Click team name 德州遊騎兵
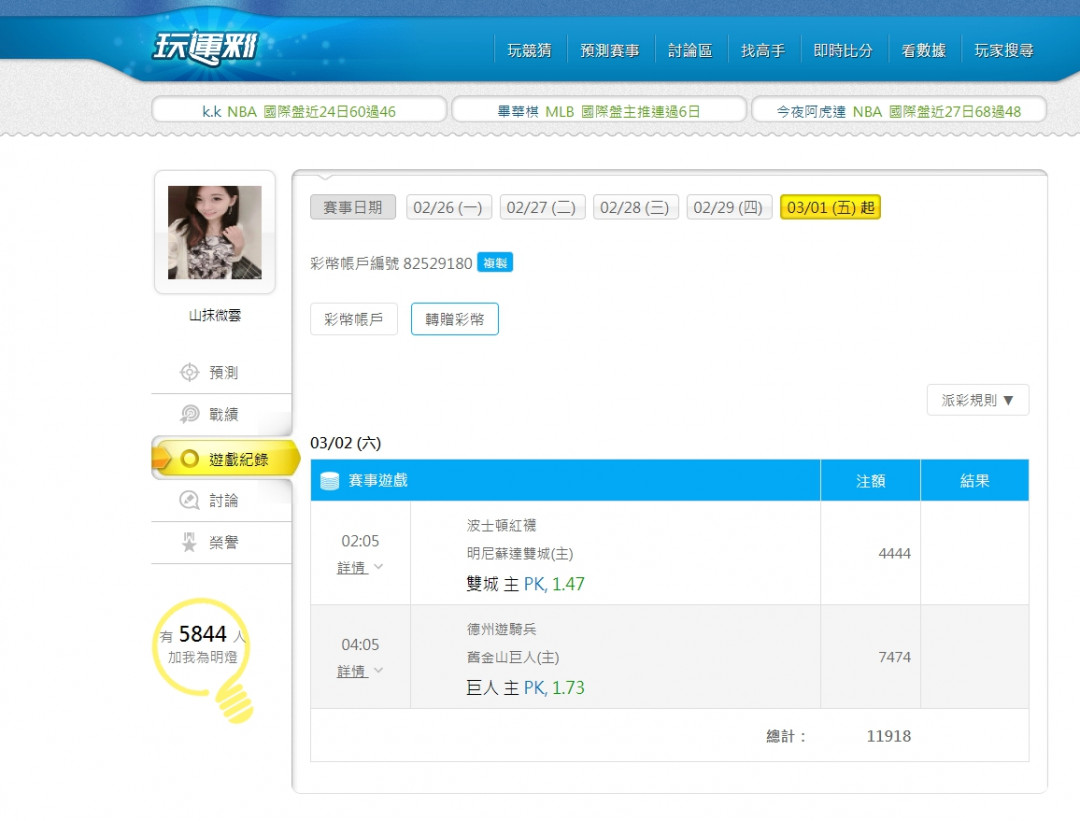 click(501, 629)
